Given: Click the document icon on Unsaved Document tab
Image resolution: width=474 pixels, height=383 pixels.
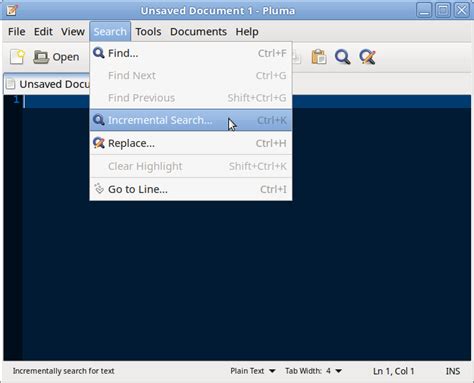Looking at the screenshot, I should point(11,84).
